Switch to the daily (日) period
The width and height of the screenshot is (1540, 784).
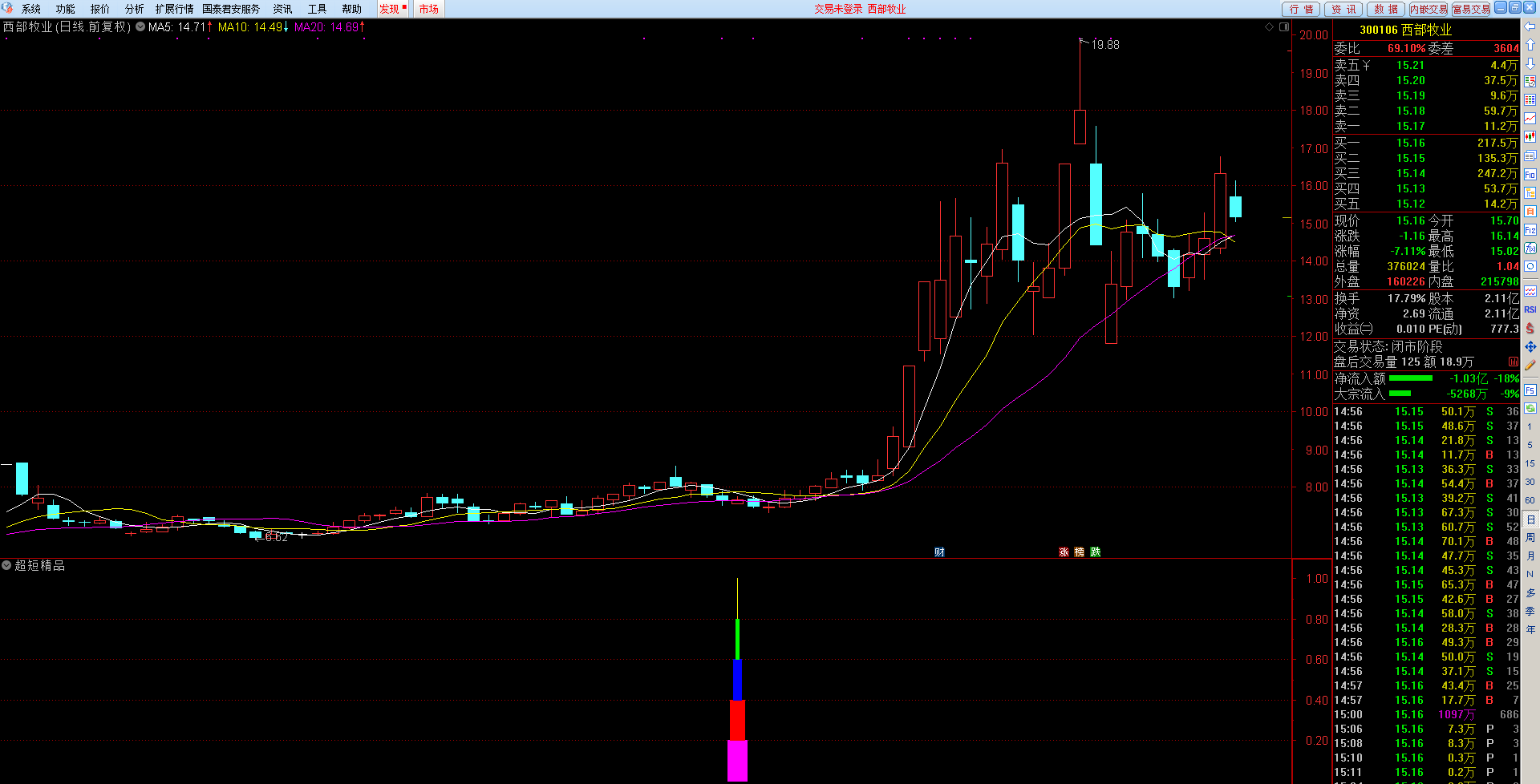1530,519
